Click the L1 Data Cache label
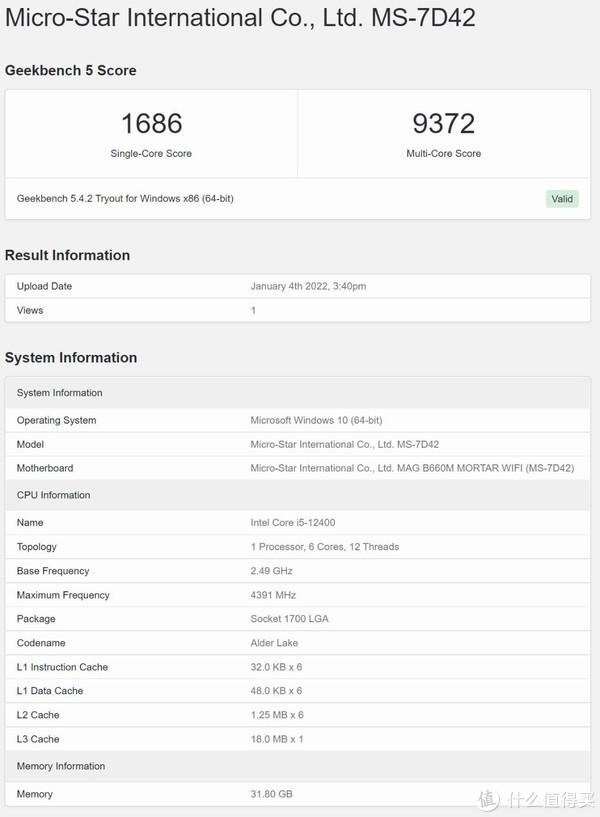600x817 pixels. point(50,690)
